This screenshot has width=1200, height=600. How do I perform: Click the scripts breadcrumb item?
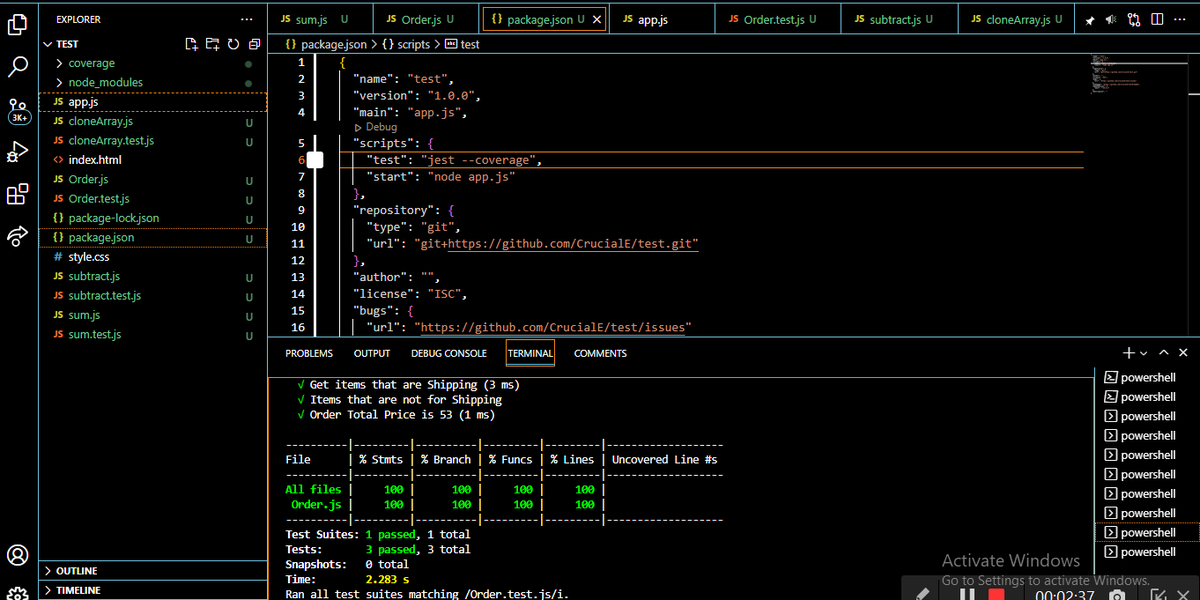click(x=406, y=44)
